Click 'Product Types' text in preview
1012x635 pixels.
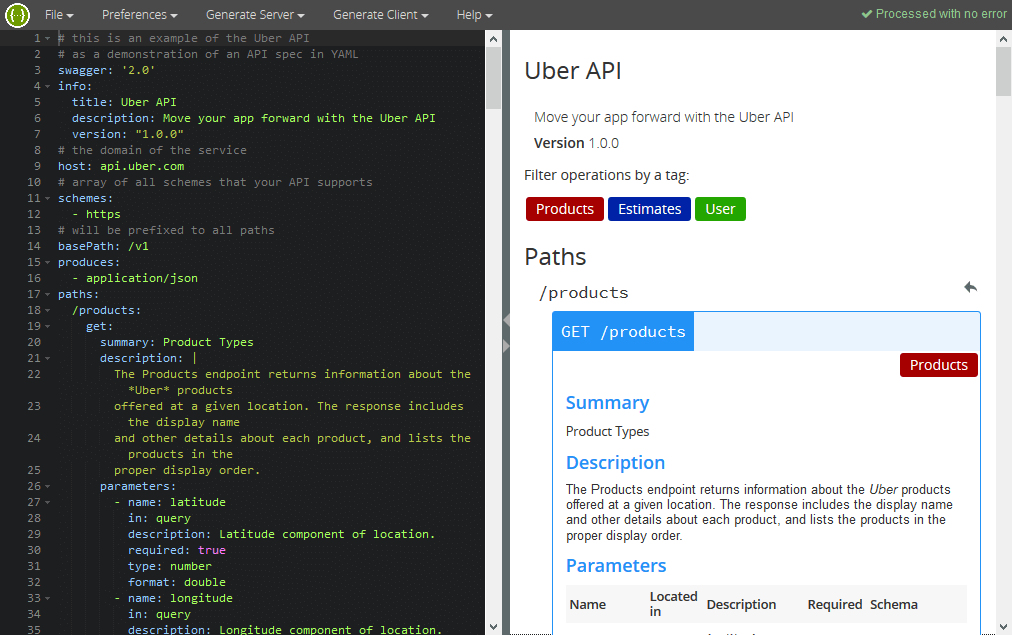click(607, 431)
